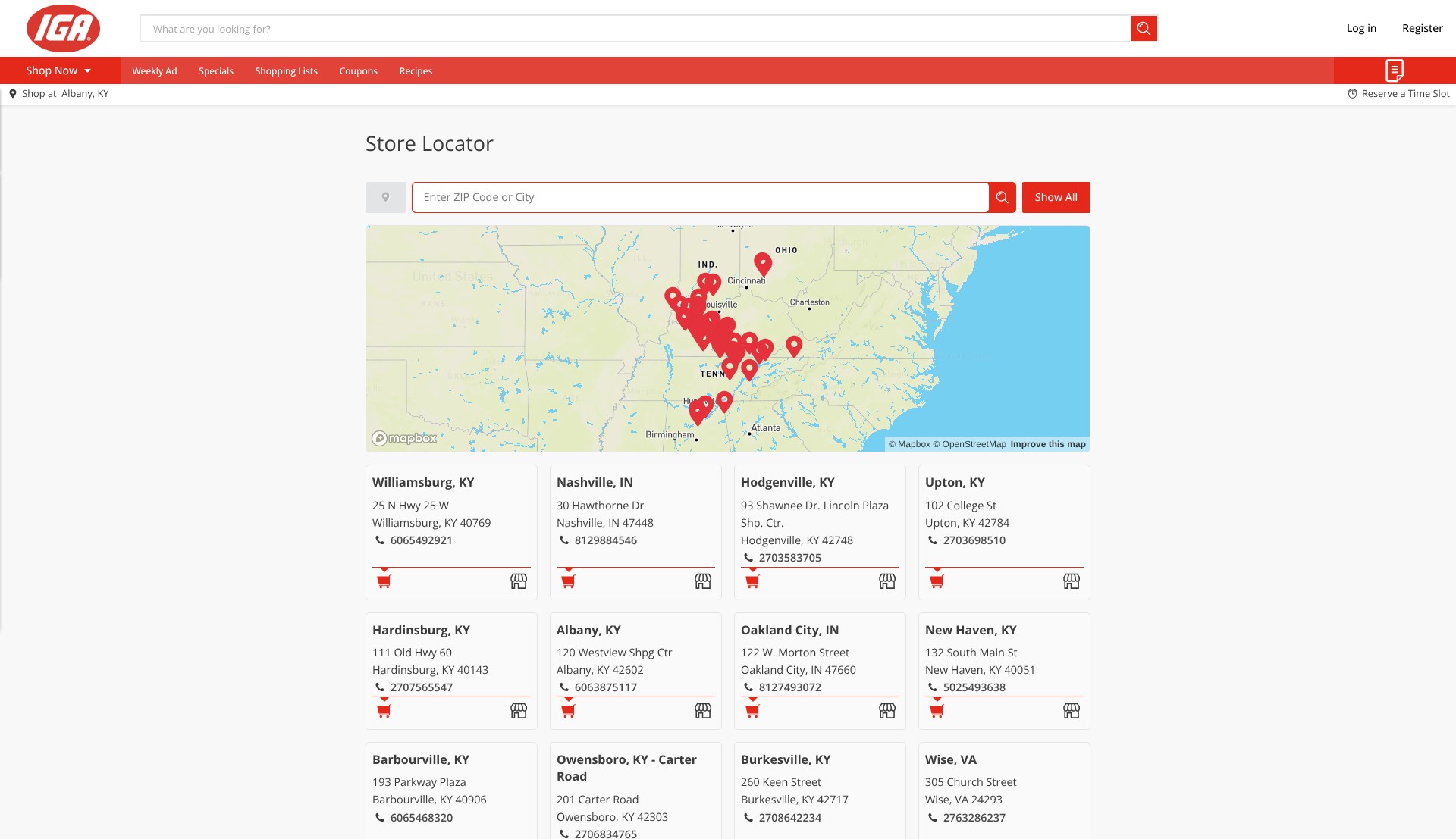Click the Hodgenville, KY store info icon
1456x839 pixels.
pyautogui.click(x=887, y=581)
